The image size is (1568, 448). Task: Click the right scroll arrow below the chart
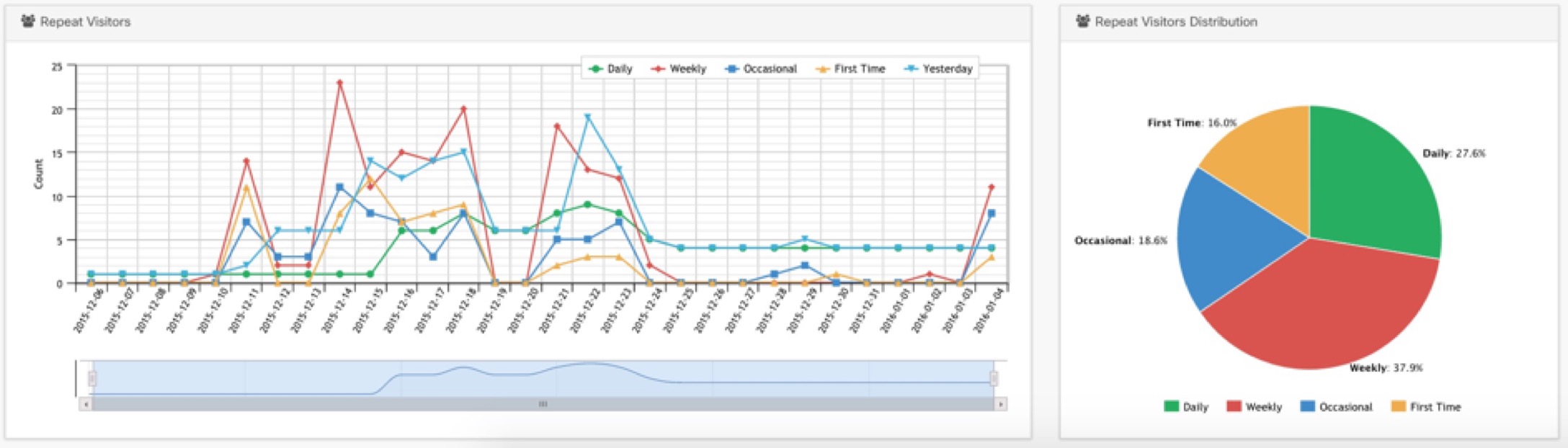pos(1000,405)
